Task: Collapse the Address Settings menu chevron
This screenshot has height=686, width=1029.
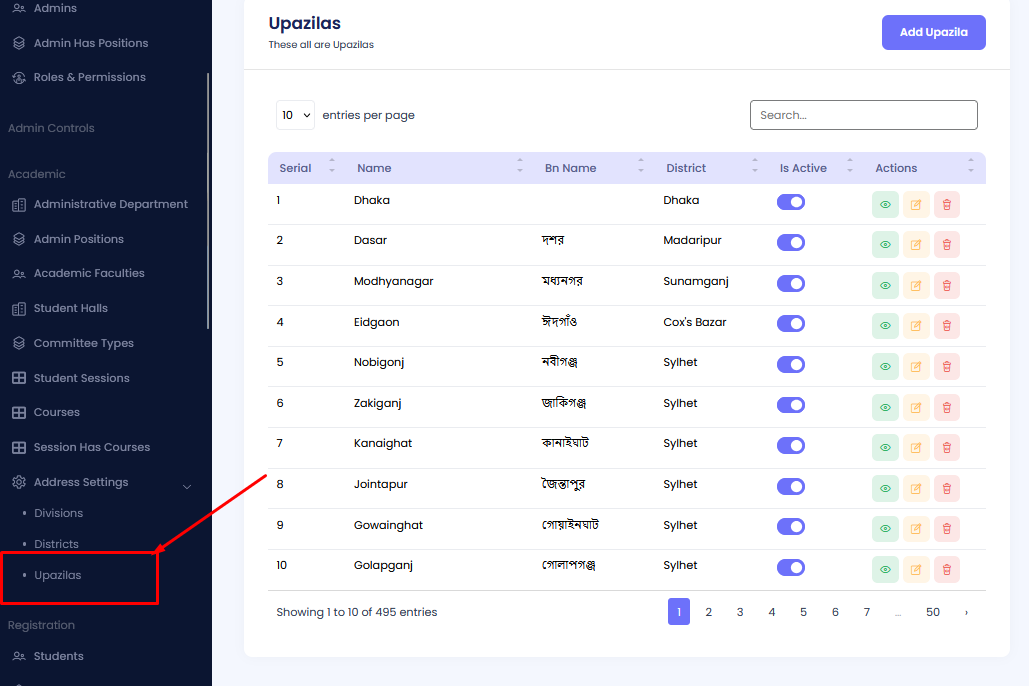Action: (x=187, y=487)
